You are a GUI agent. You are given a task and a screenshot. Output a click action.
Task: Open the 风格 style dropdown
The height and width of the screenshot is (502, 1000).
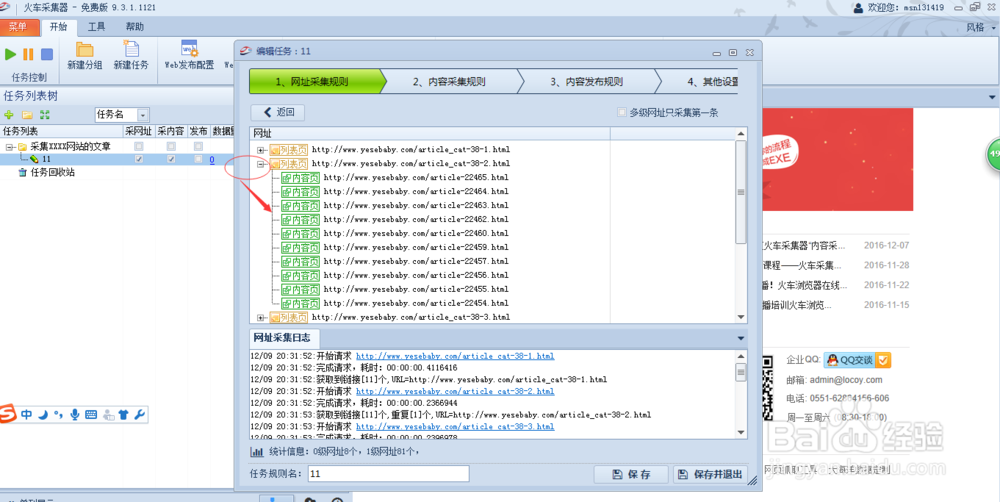tap(980, 27)
